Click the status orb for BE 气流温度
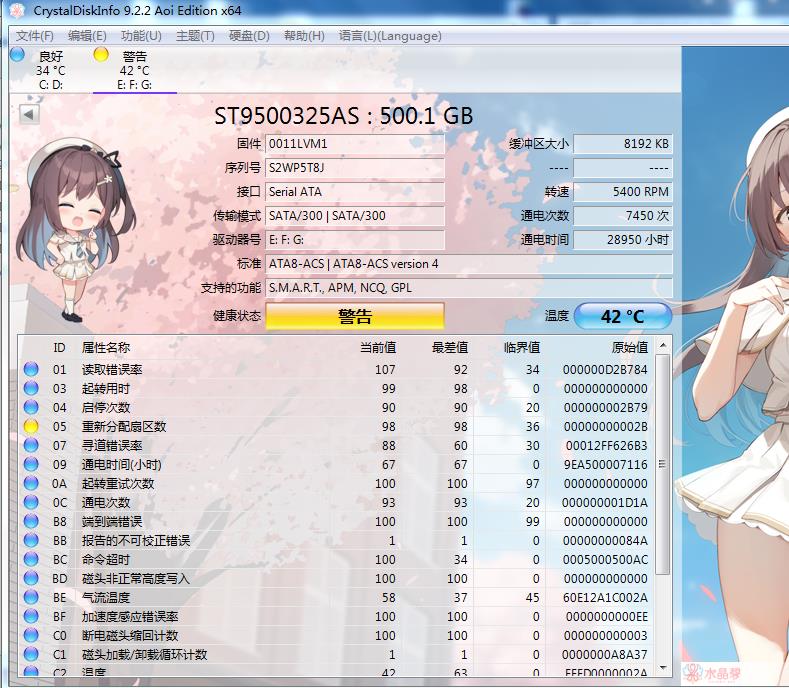Screen dimensions: 789x688 [31, 597]
